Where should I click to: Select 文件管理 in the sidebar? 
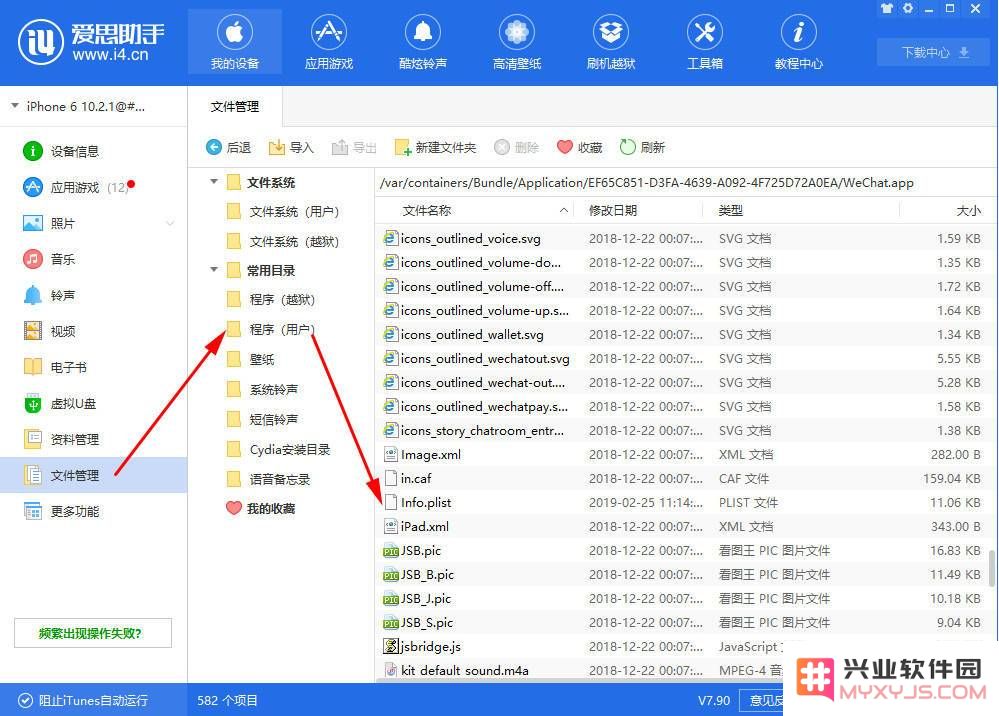93,475
